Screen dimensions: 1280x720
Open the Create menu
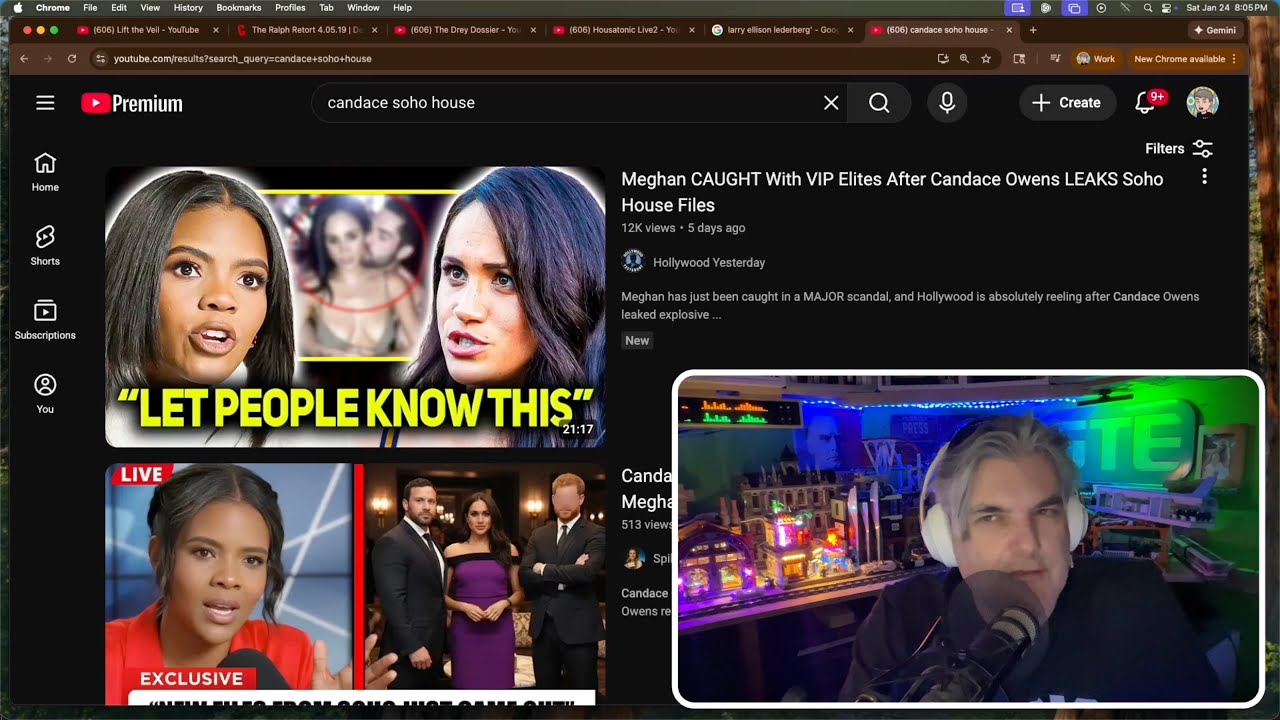1067,103
